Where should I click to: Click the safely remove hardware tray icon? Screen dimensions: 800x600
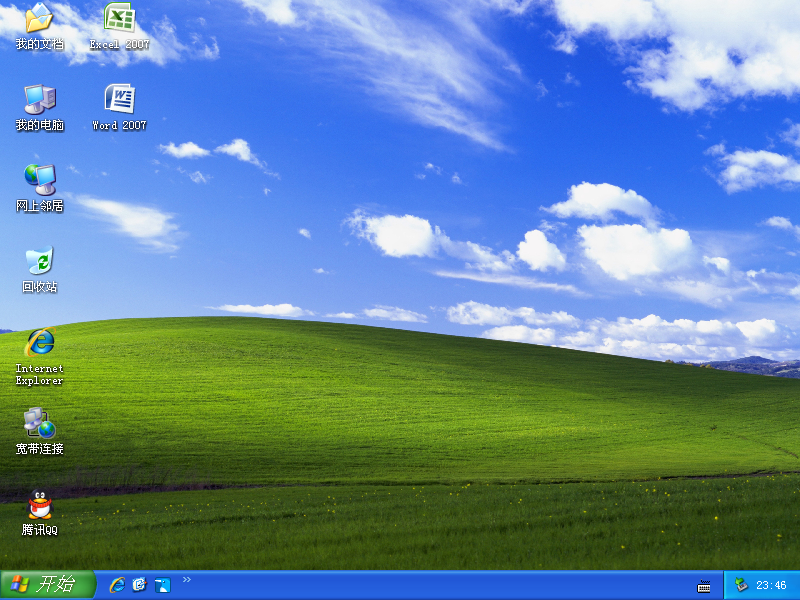741,585
